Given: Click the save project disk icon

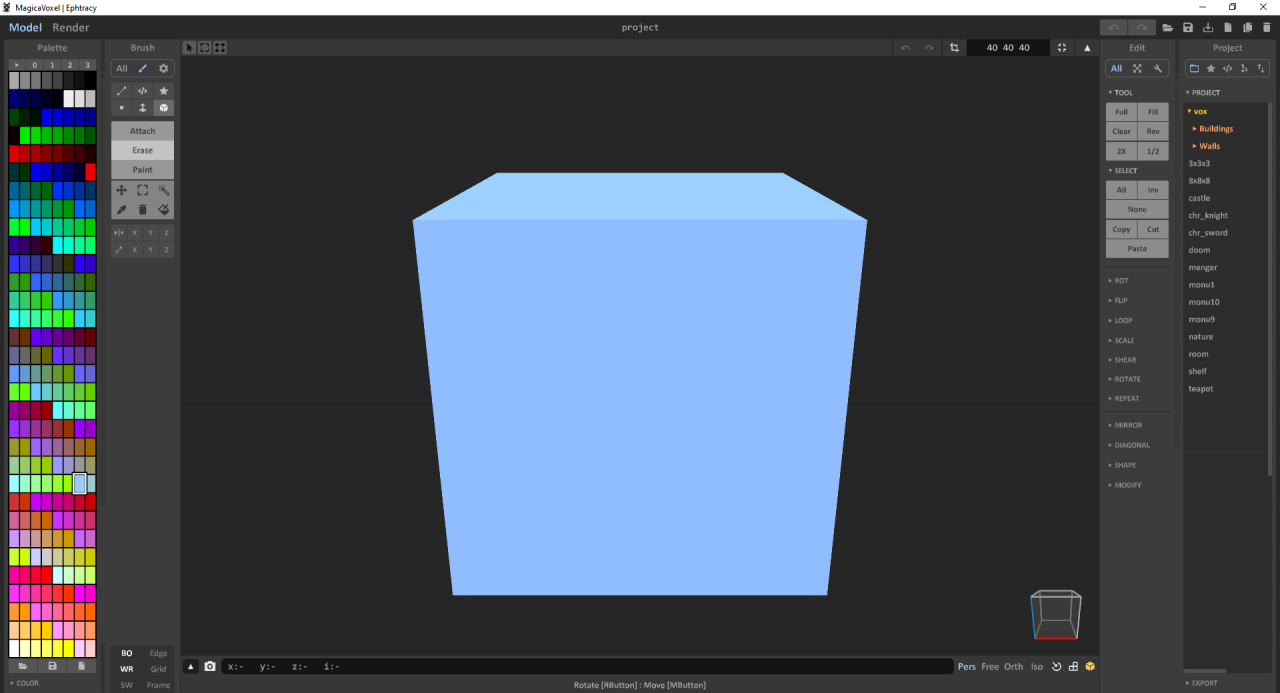Looking at the screenshot, I should 1188,28.
